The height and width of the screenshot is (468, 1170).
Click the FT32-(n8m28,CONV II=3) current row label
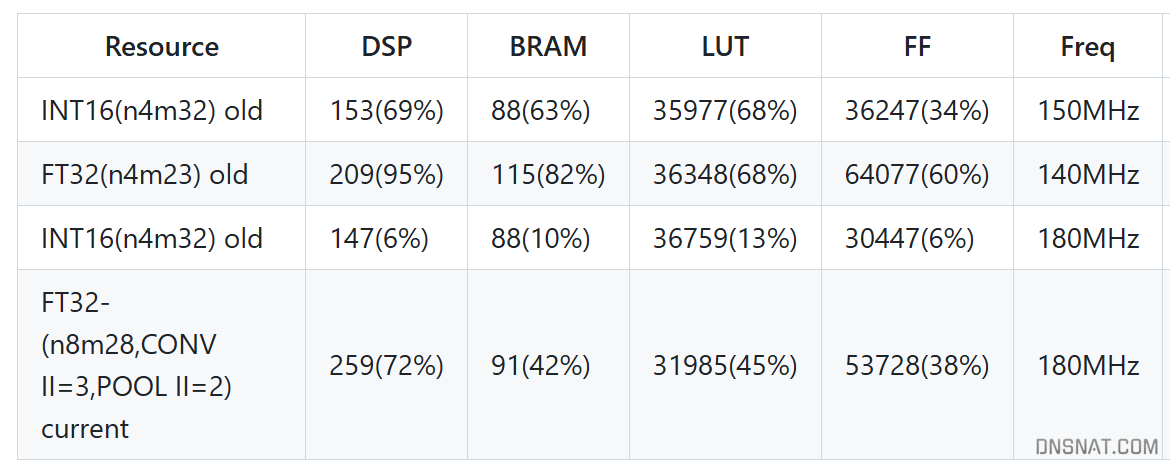(x=137, y=366)
